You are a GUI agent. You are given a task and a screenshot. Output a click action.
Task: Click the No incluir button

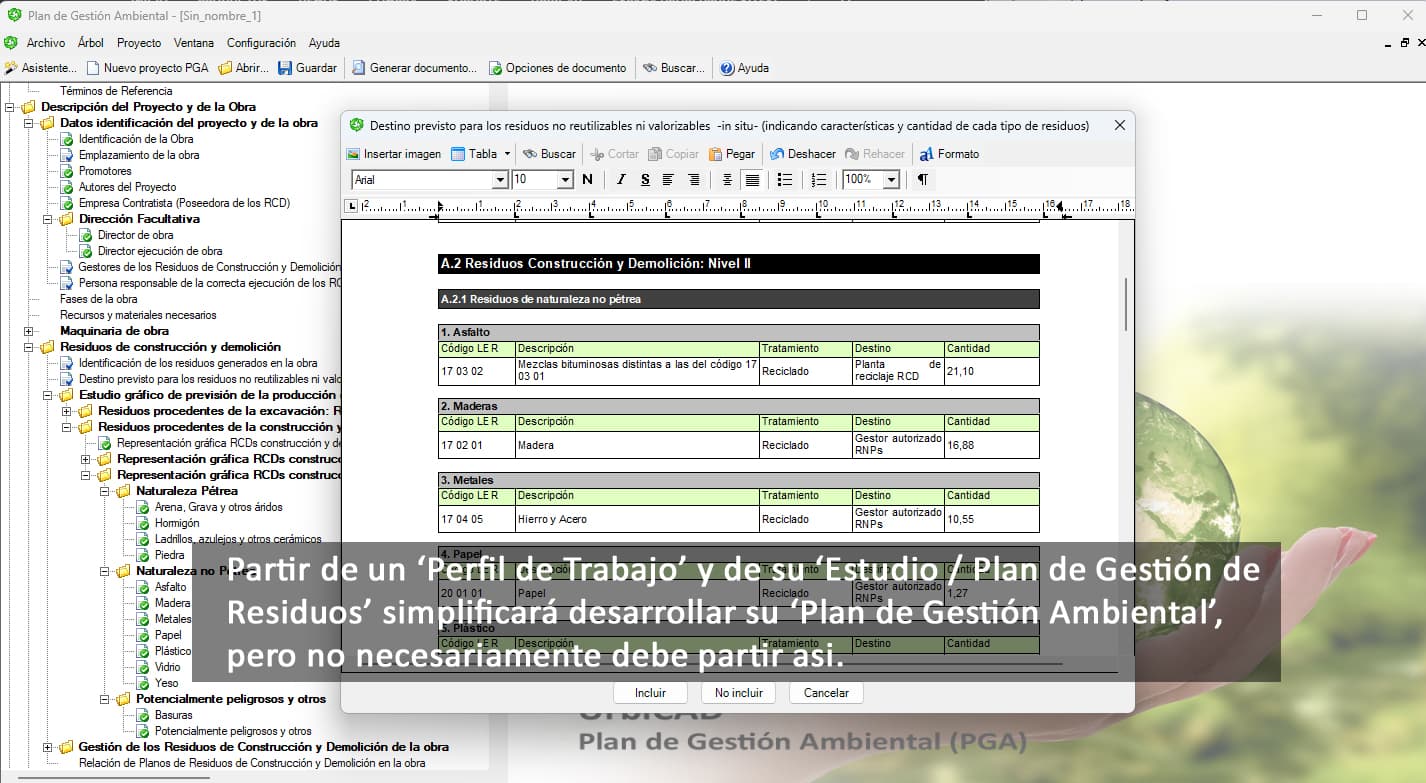(739, 693)
